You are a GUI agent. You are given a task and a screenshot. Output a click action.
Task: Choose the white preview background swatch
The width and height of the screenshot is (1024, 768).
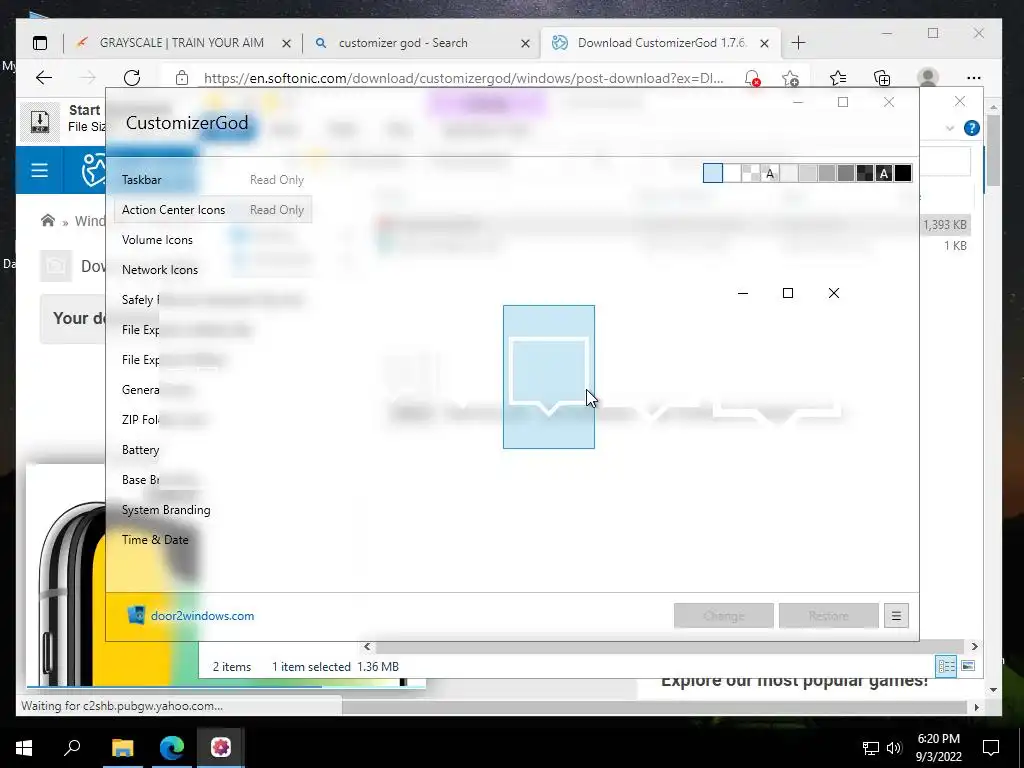(732, 173)
